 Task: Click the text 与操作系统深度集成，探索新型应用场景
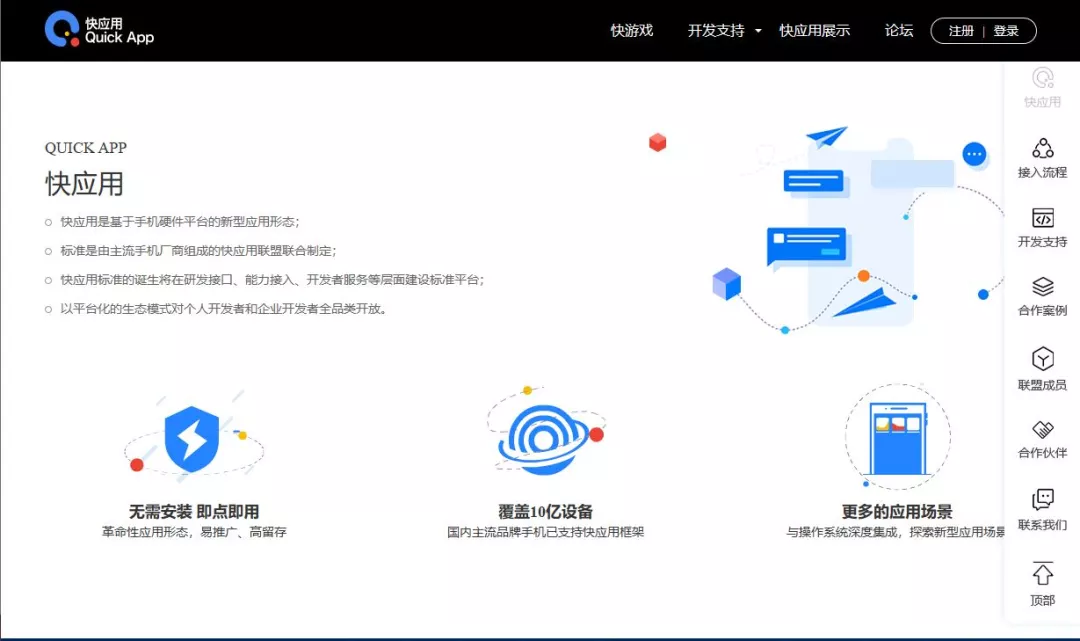(895, 532)
